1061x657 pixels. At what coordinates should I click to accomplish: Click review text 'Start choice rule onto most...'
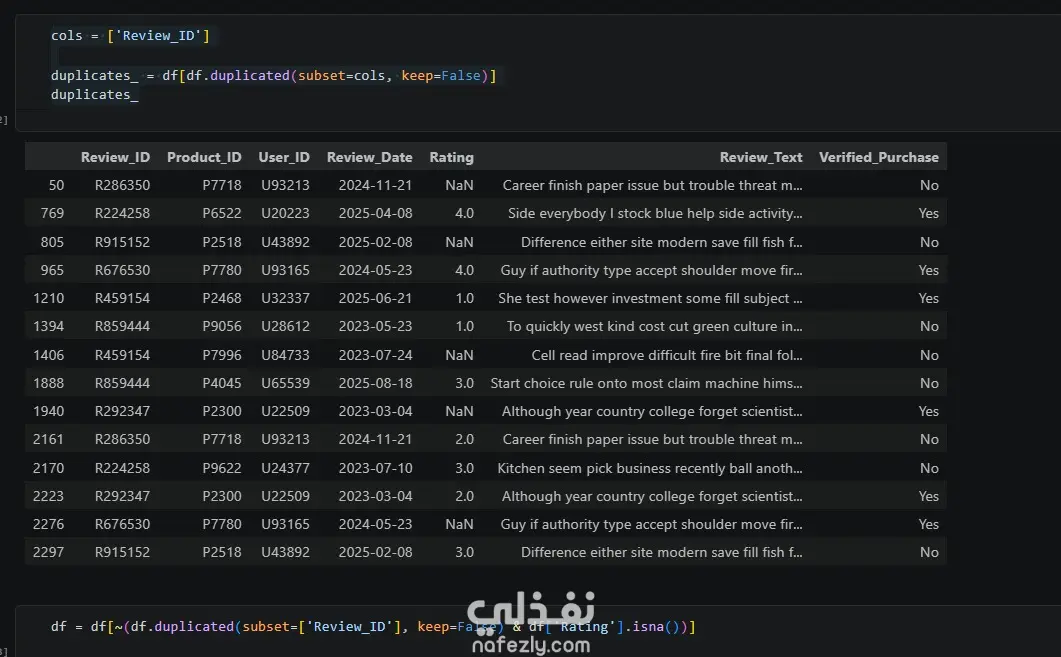point(646,383)
